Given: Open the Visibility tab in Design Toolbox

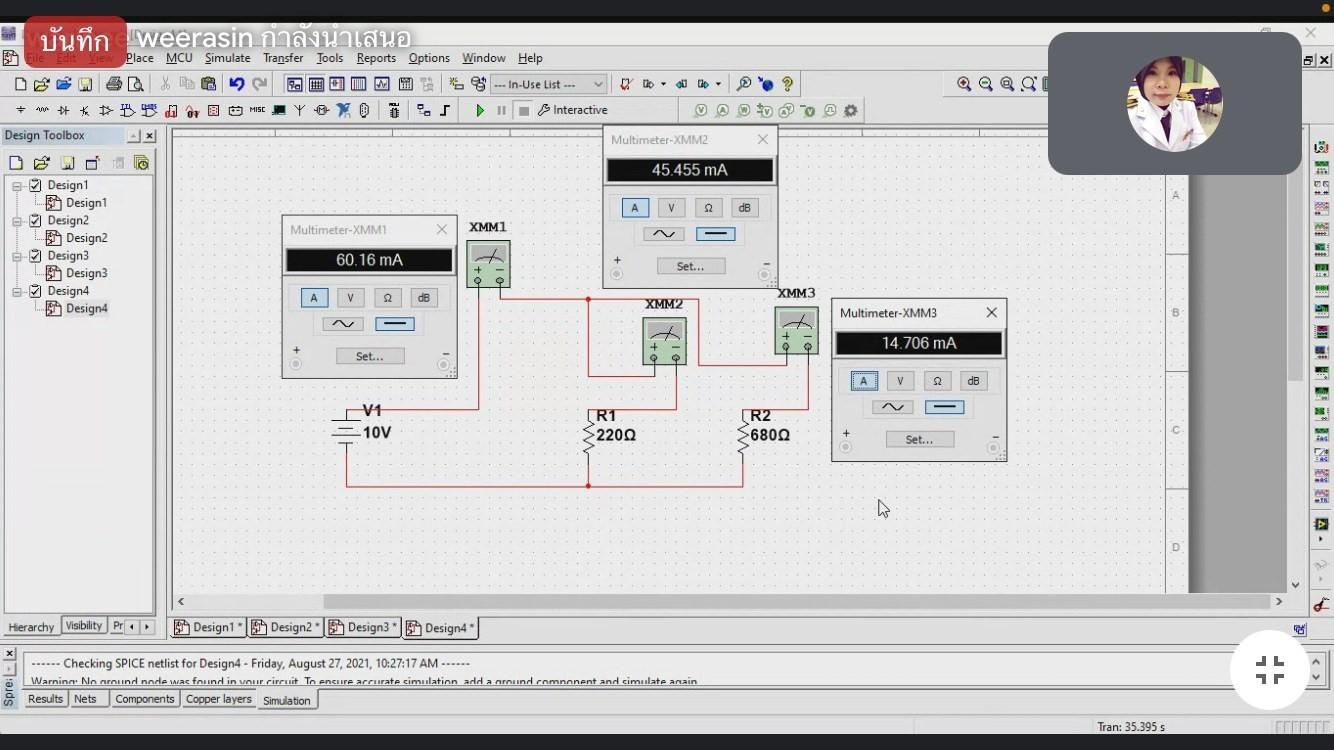Looking at the screenshot, I should tap(84, 626).
